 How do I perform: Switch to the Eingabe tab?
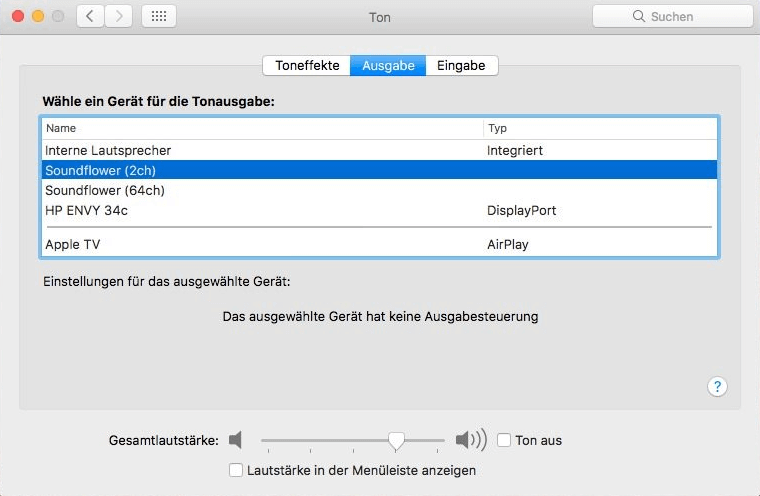coord(461,65)
